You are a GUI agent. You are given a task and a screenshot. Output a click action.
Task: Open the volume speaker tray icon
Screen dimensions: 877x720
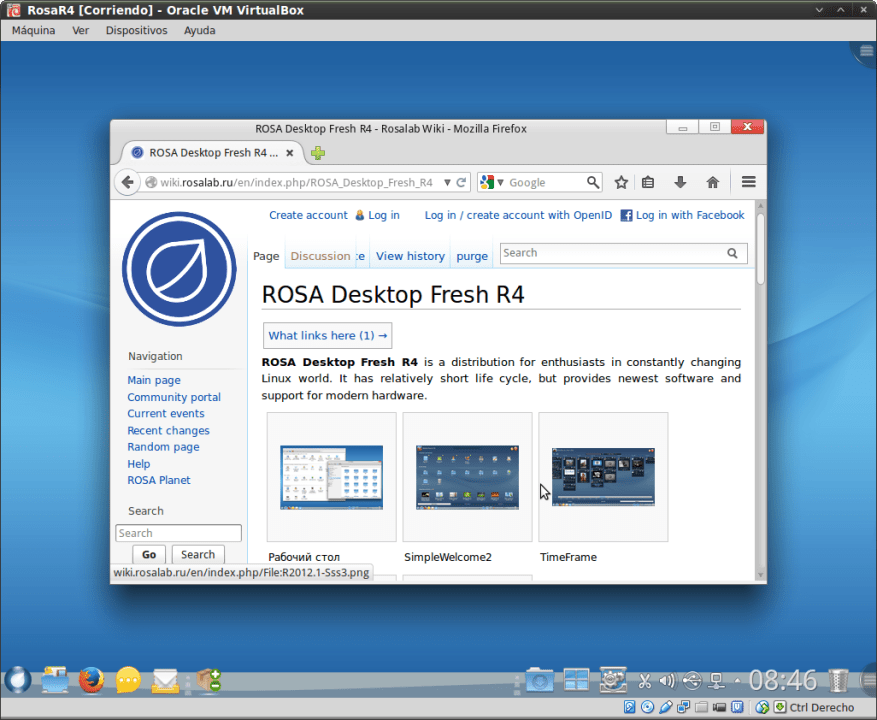(x=666, y=680)
